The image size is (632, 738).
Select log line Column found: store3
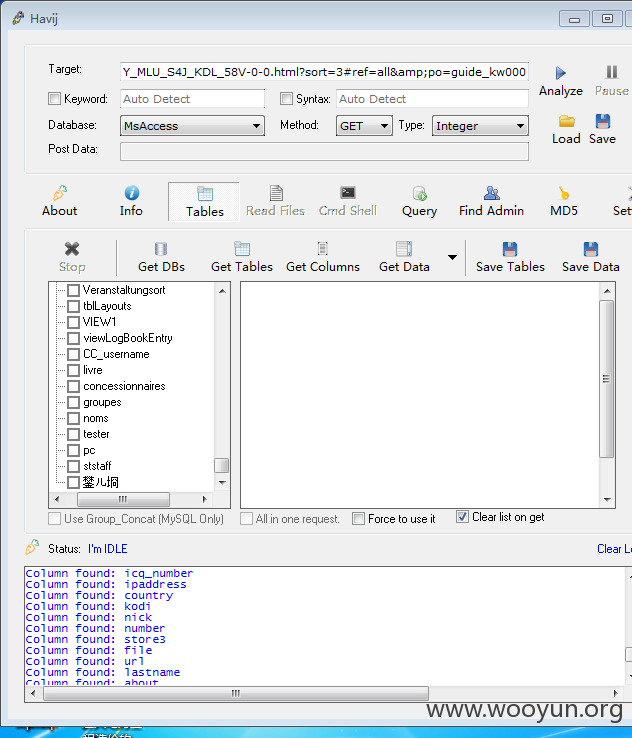[x=96, y=640]
